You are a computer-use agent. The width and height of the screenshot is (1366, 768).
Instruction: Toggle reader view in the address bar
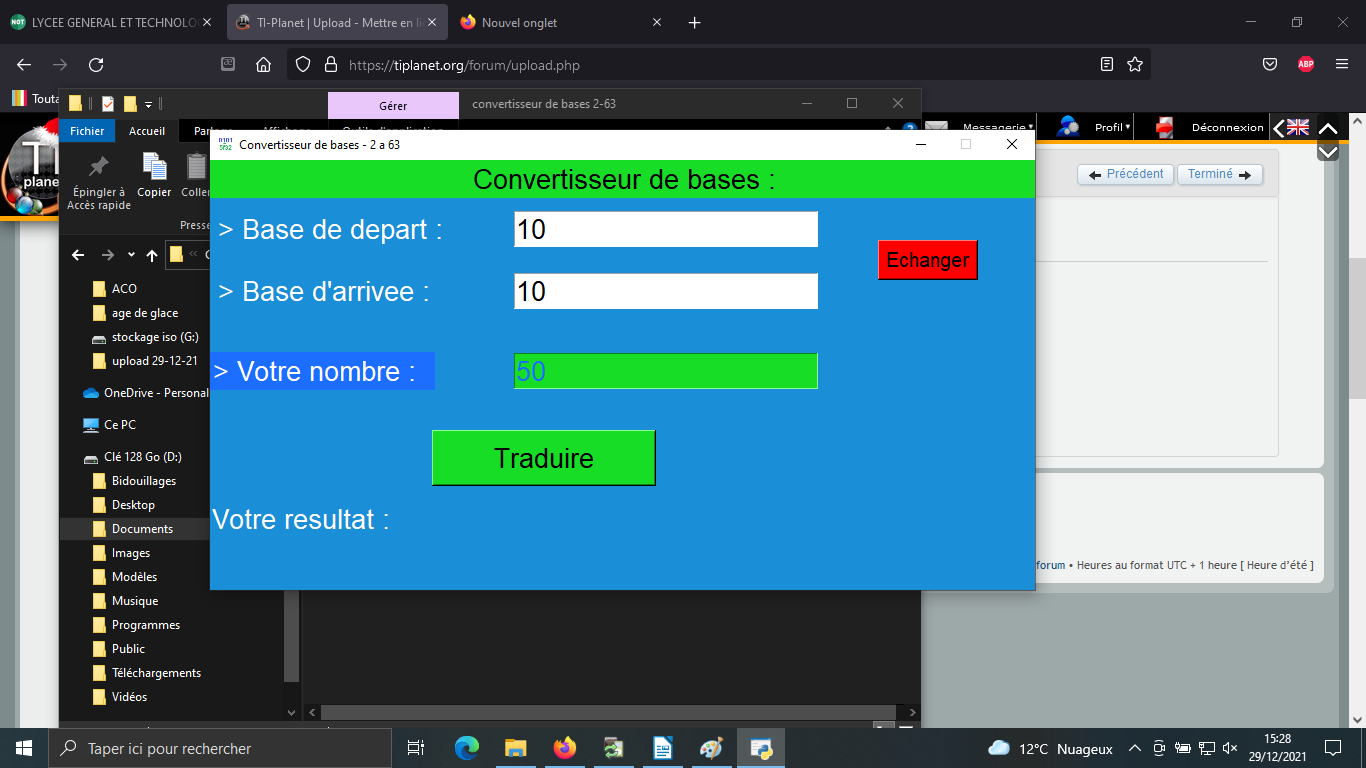(1106, 65)
